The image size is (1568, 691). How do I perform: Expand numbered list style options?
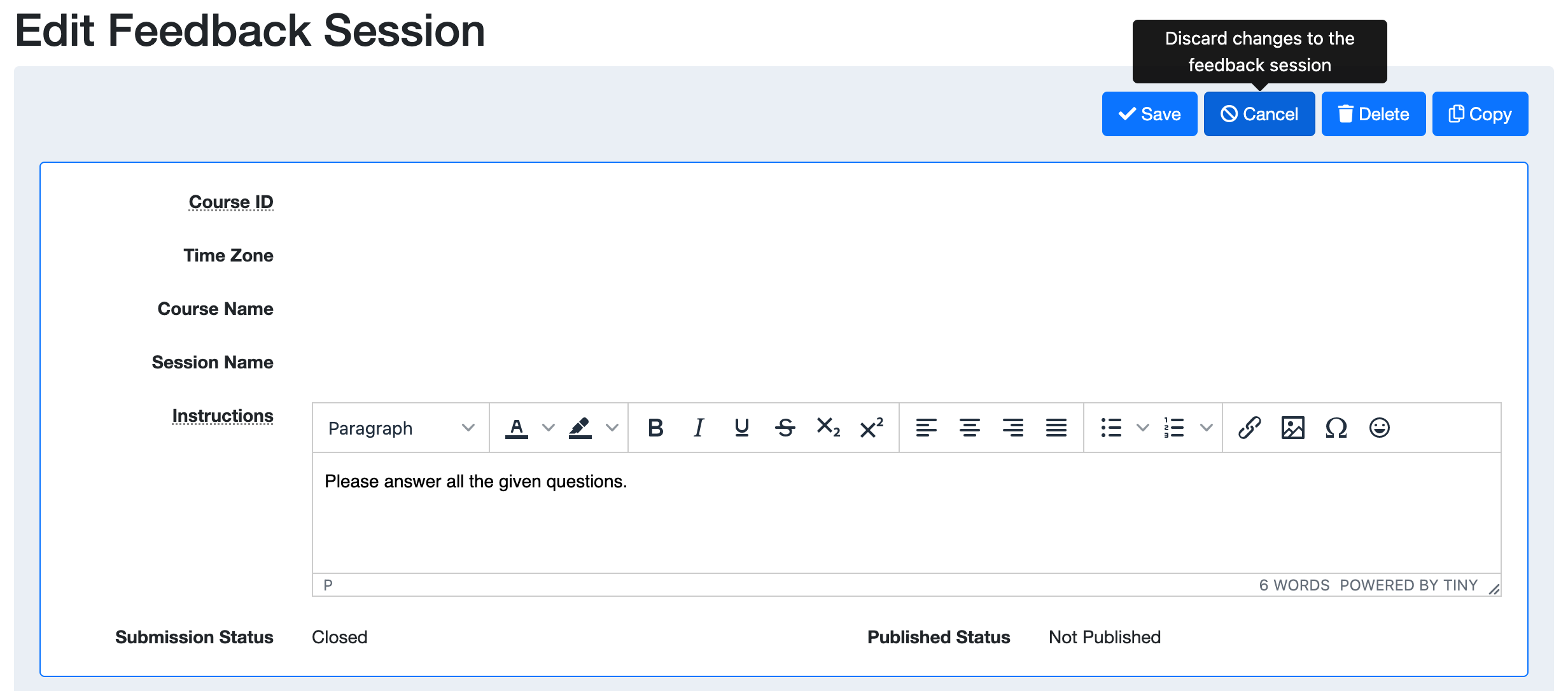[x=1206, y=428]
